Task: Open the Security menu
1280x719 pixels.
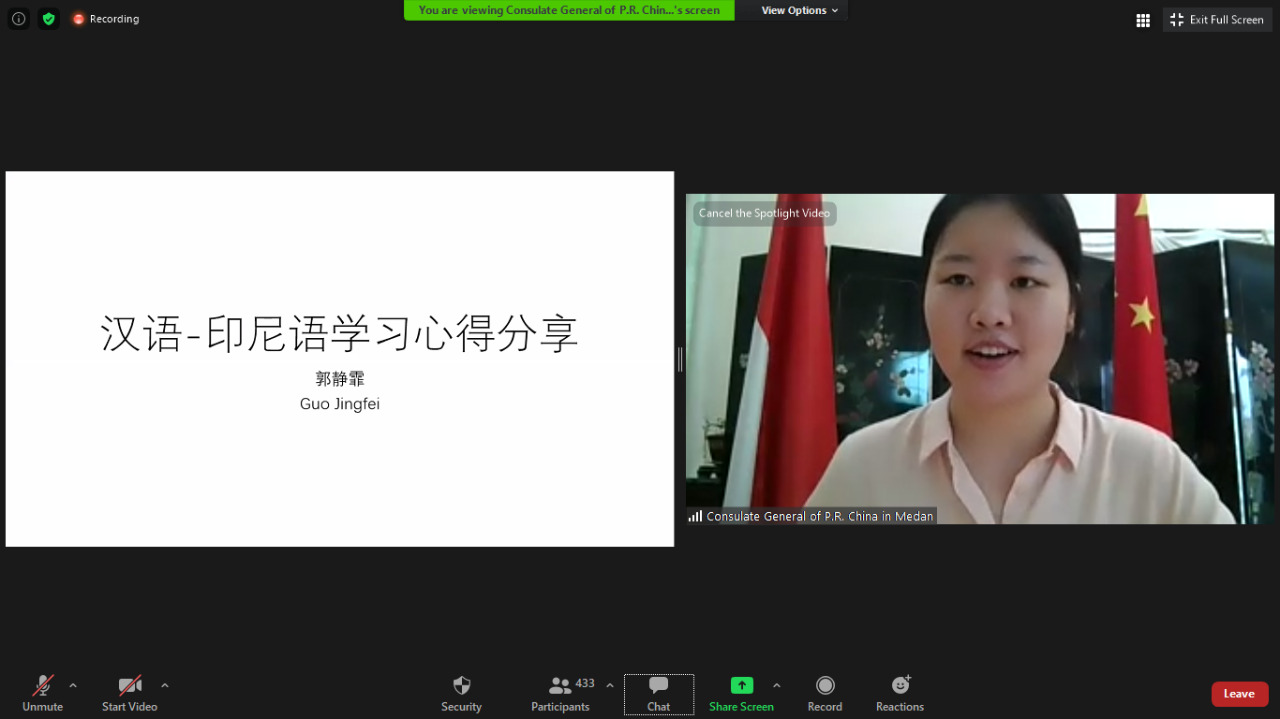Action: coord(461,693)
